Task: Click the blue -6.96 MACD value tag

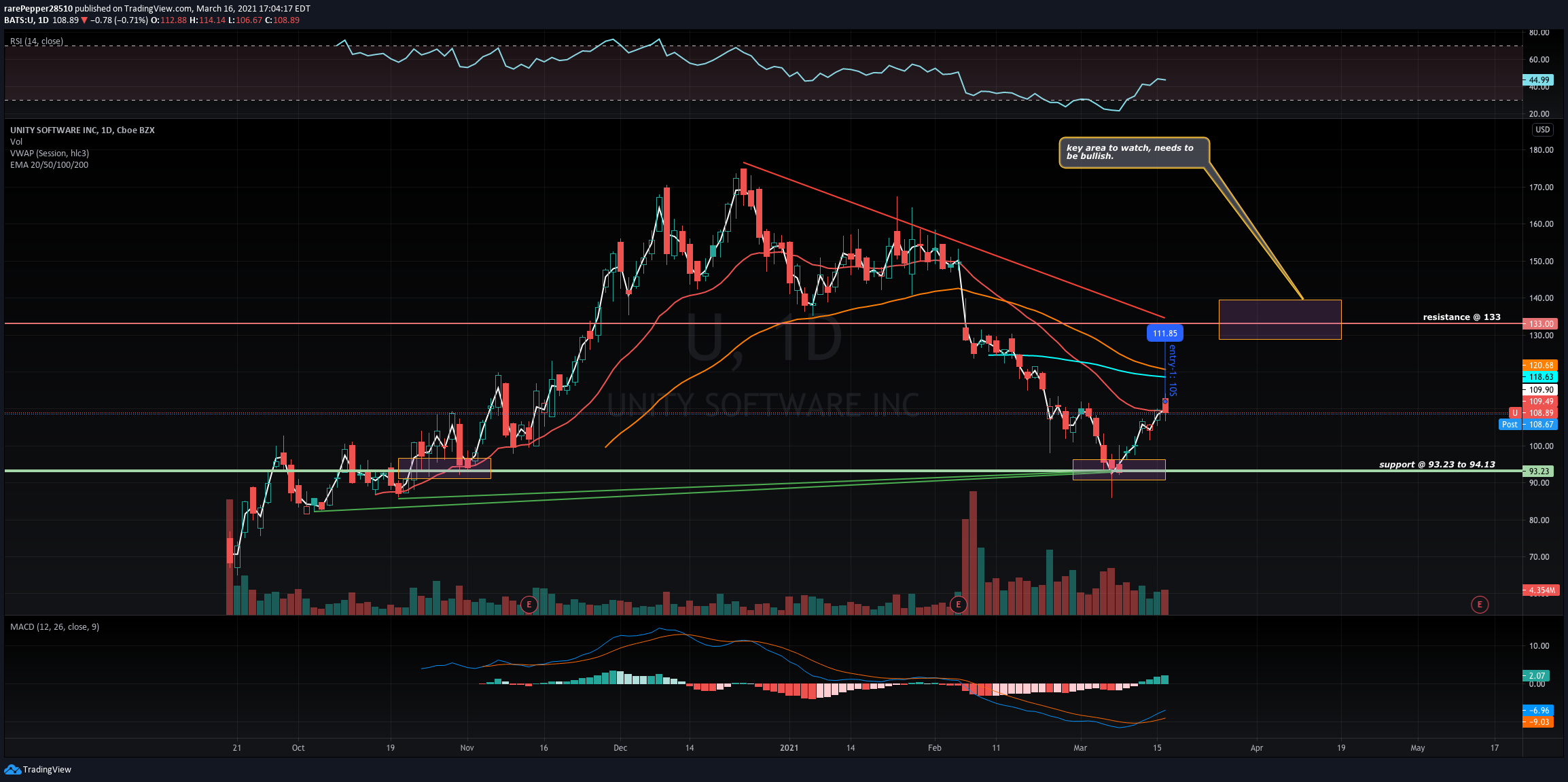Action: click(x=1539, y=711)
